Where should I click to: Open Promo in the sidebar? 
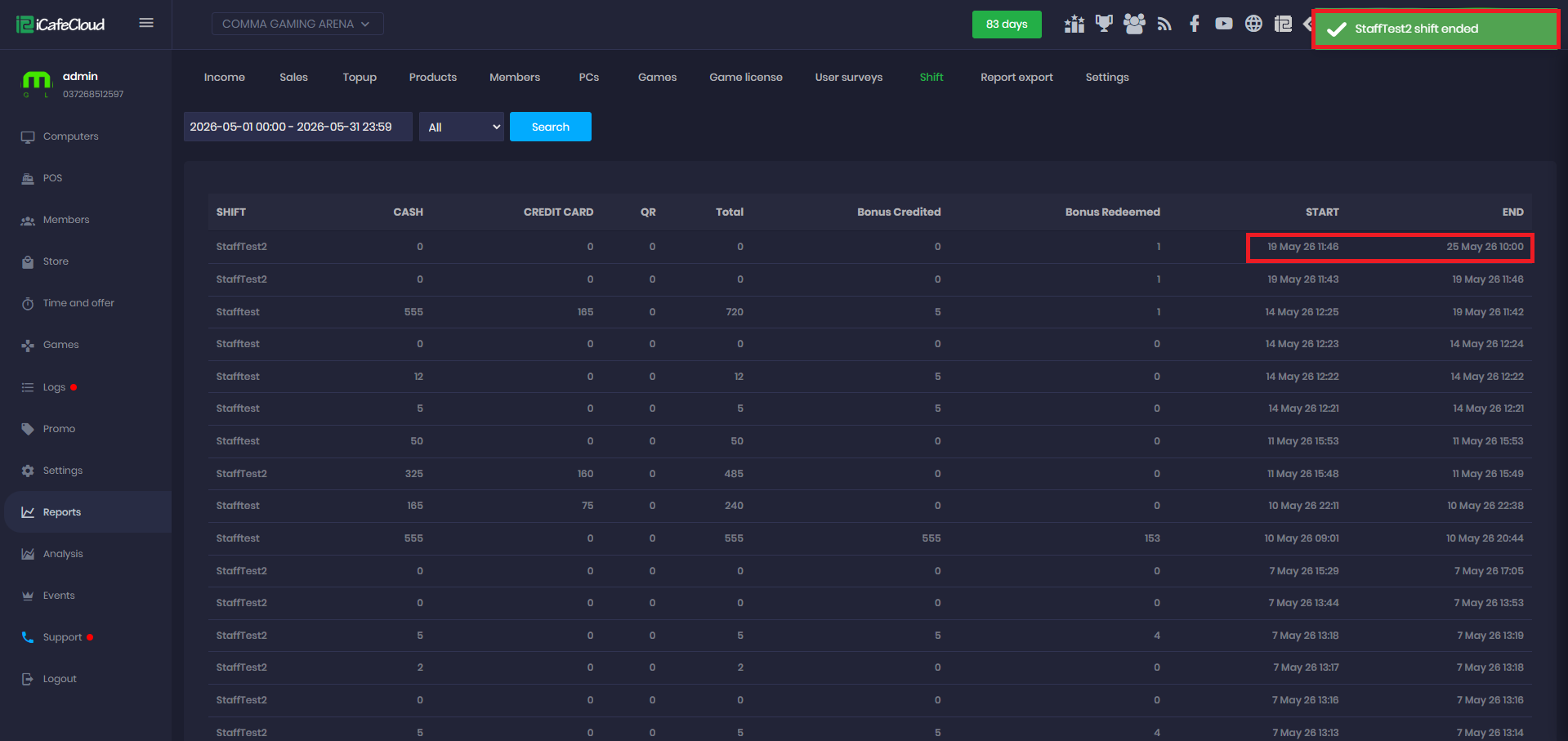(x=59, y=429)
